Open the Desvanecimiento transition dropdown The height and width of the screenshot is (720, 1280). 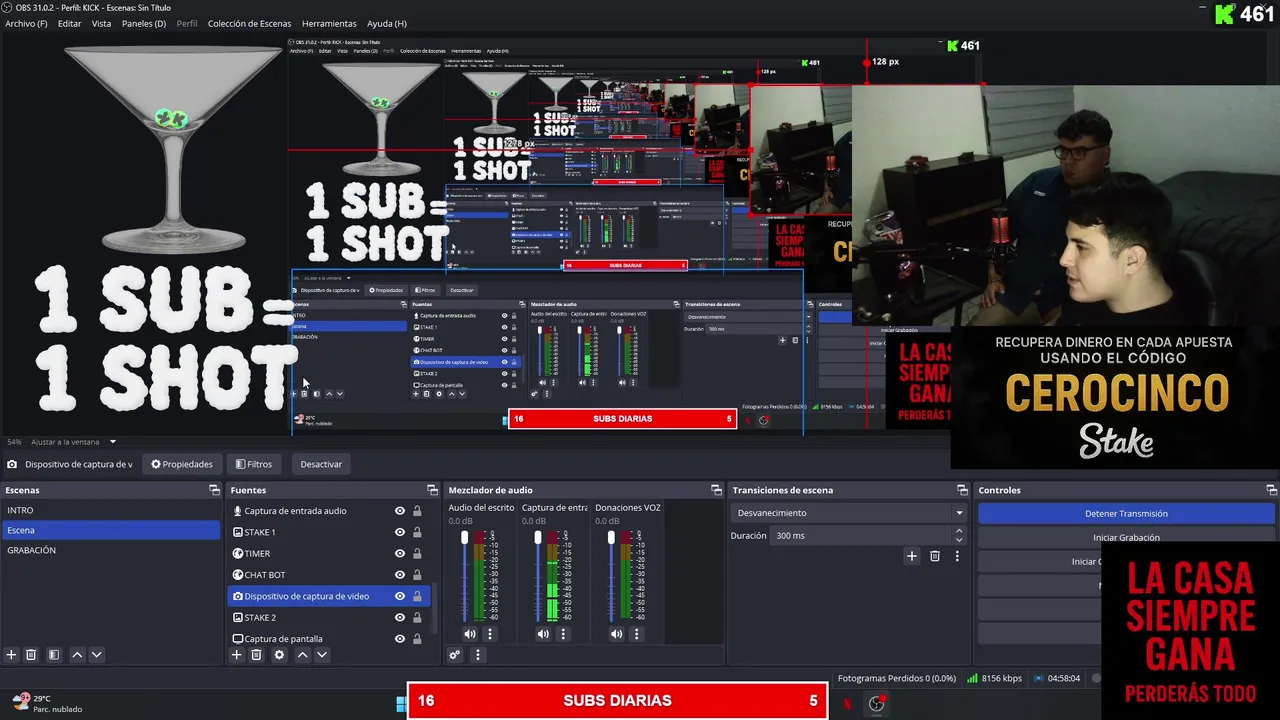pos(848,513)
